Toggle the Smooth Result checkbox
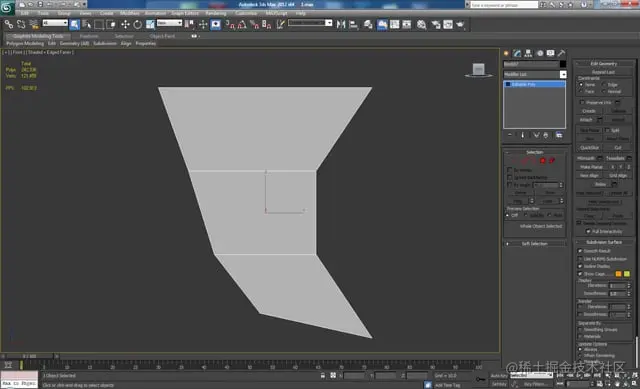This screenshot has height=389, width=640. coord(580,251)
